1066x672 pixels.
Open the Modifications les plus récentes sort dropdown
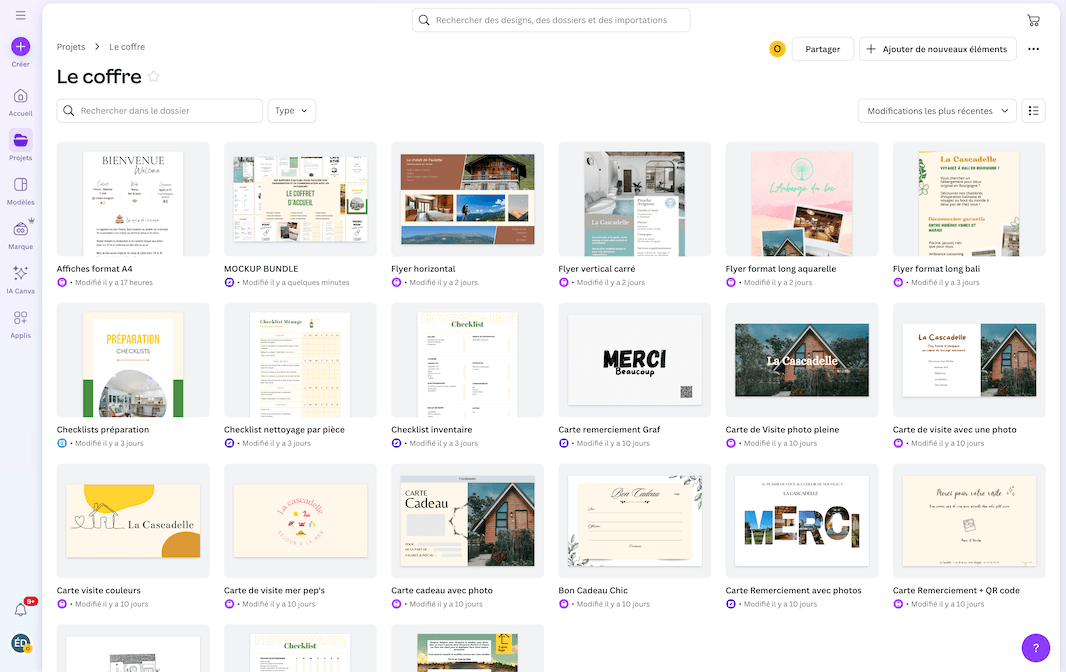click(937, 111)
